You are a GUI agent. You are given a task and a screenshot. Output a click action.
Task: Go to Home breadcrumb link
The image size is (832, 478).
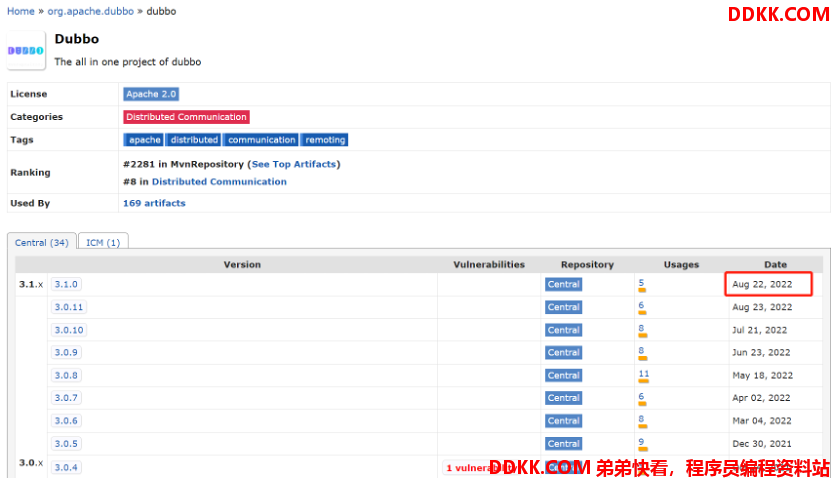[x=21, y=11]
